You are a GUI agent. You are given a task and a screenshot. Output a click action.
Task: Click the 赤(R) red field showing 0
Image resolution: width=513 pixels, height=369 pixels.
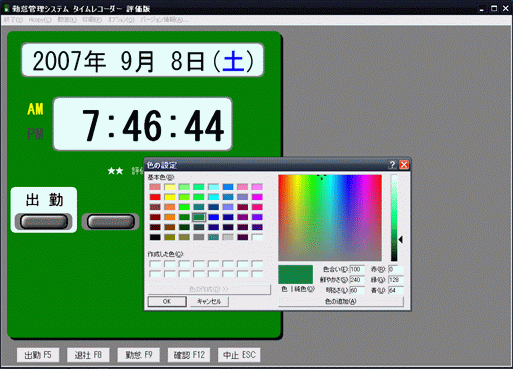(396, 269)
